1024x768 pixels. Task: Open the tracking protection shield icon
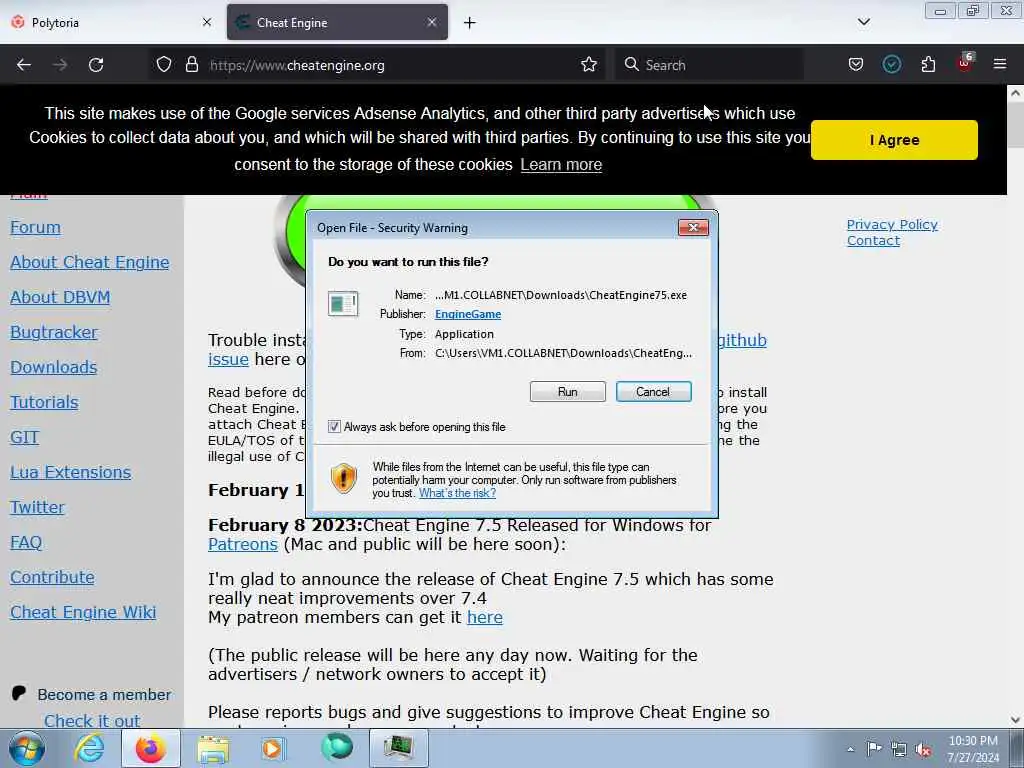164,65
